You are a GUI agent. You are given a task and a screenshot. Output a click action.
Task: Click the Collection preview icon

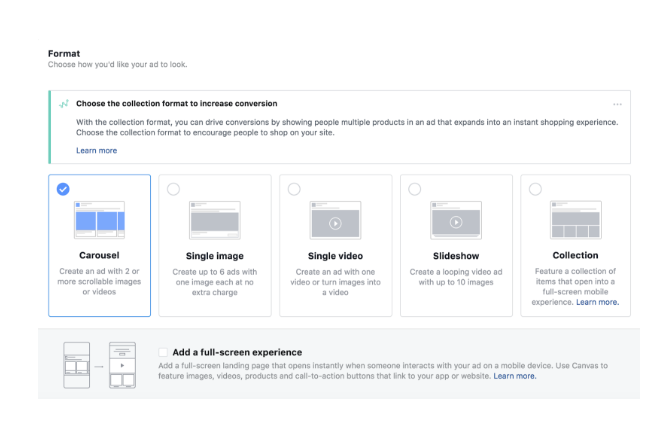coord(575,220)
